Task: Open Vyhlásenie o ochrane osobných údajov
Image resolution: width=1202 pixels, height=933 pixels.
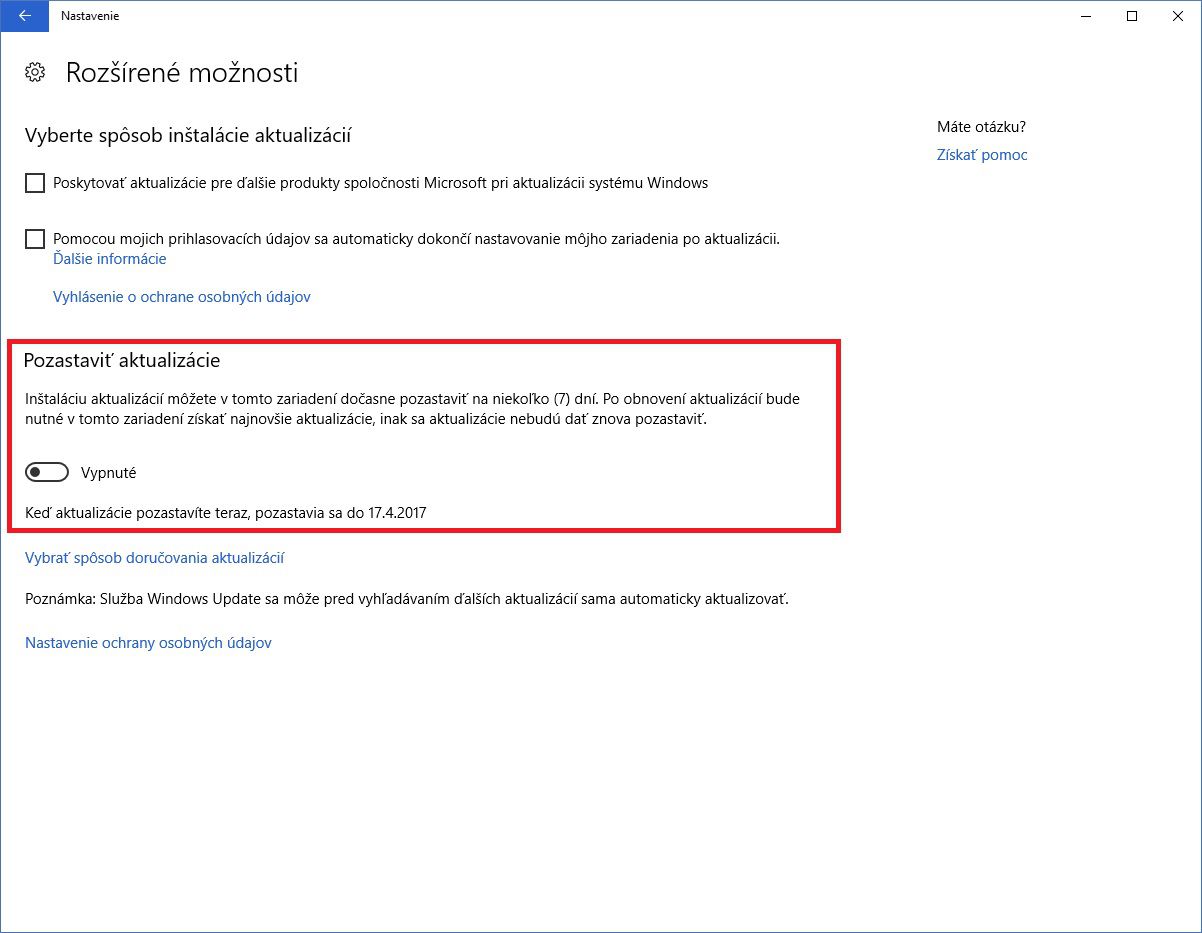Action: 182,297
